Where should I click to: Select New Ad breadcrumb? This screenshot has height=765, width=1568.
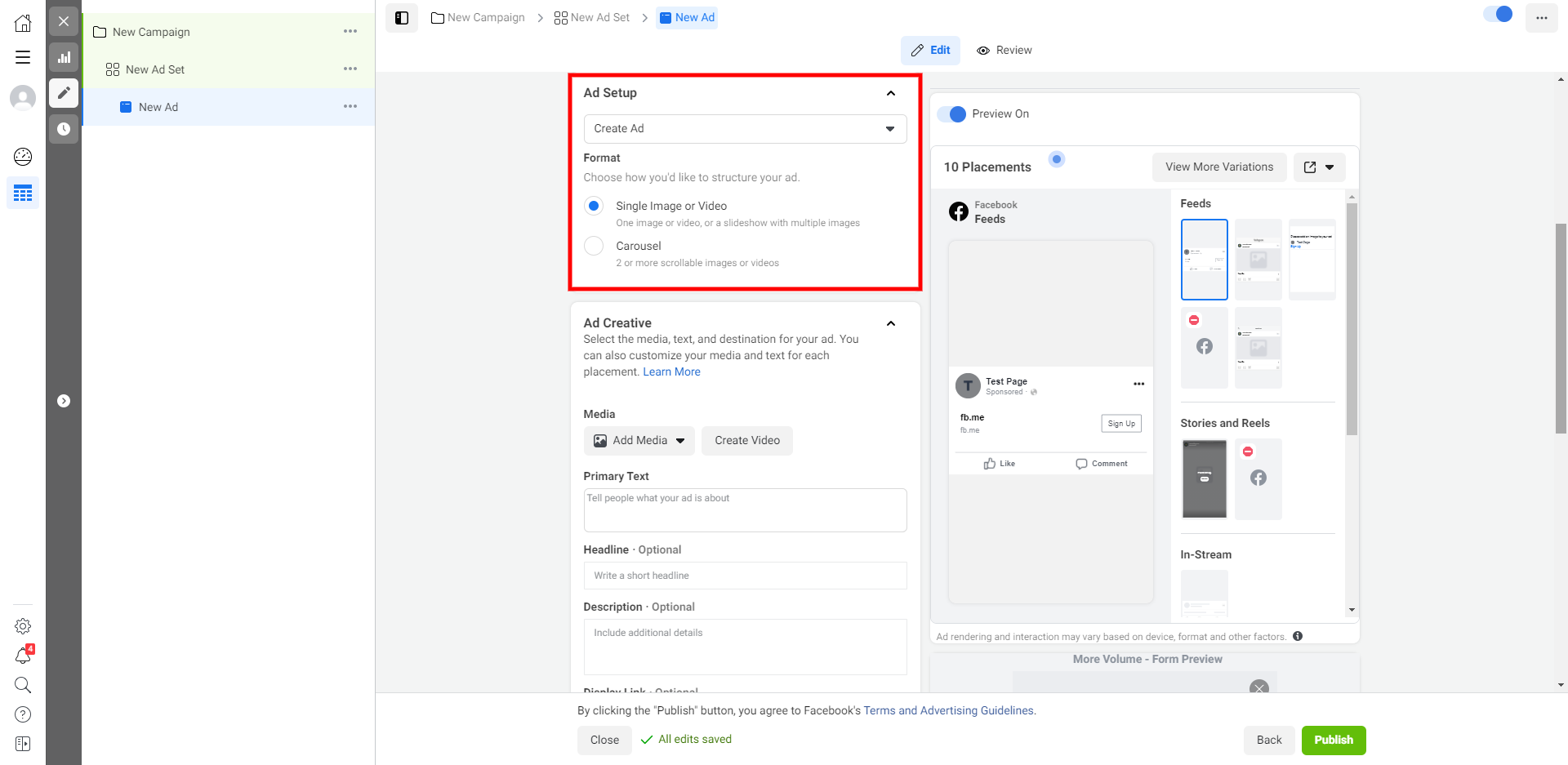tap(687, 18)
